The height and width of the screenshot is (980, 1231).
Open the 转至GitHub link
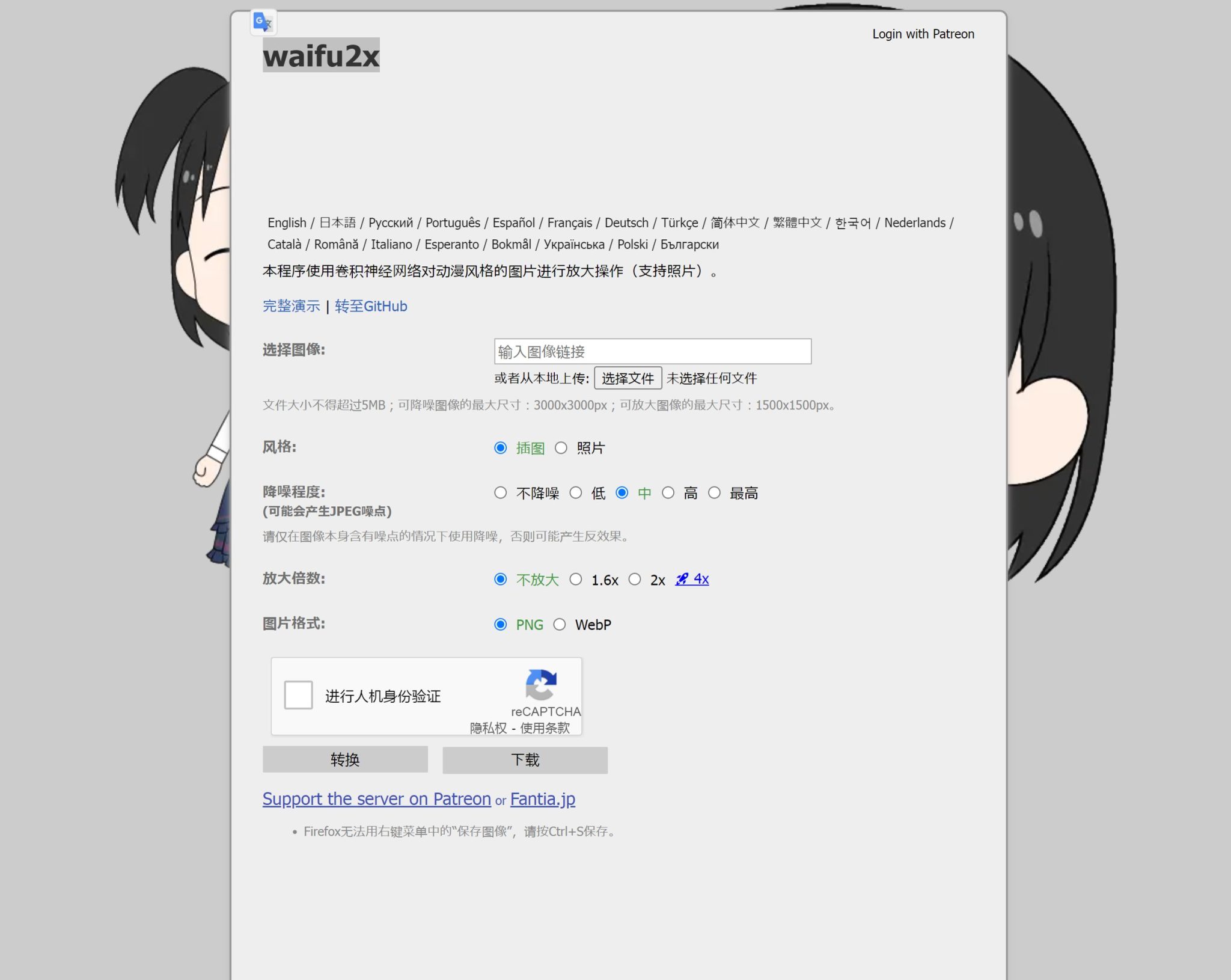[370, 307]
